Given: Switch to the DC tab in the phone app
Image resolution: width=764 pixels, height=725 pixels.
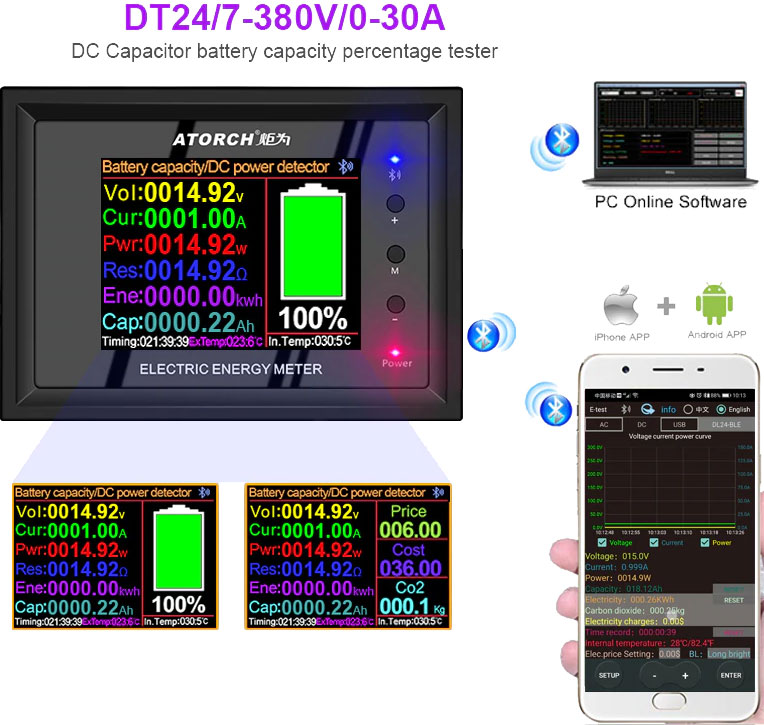Looking at the screenshot, I should coord(642,424).
